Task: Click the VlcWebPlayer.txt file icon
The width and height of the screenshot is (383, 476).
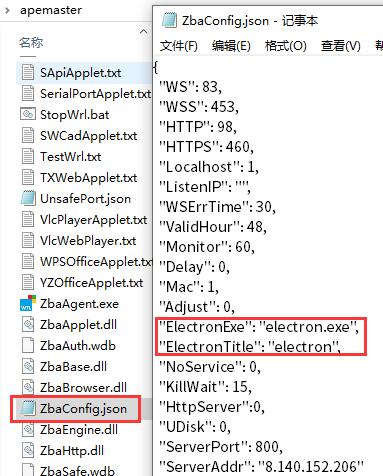Action: click(28, 241)
